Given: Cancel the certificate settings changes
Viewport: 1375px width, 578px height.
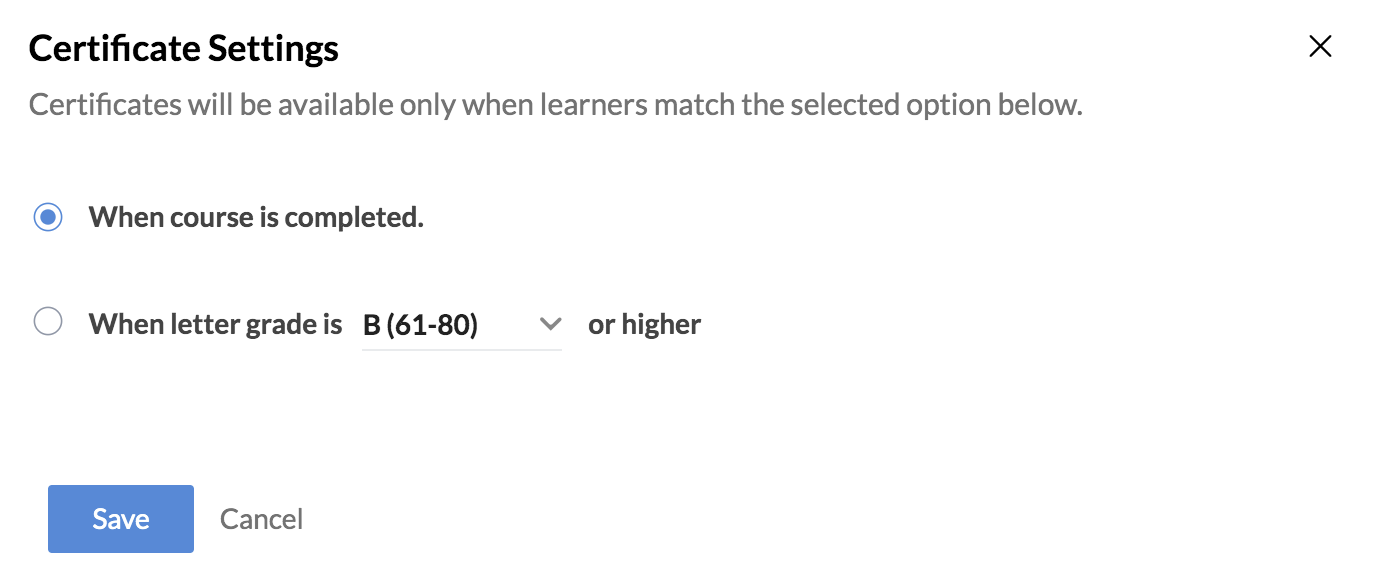Looking at the screenshot, I should pyautogui.click(x=261, y=519).
